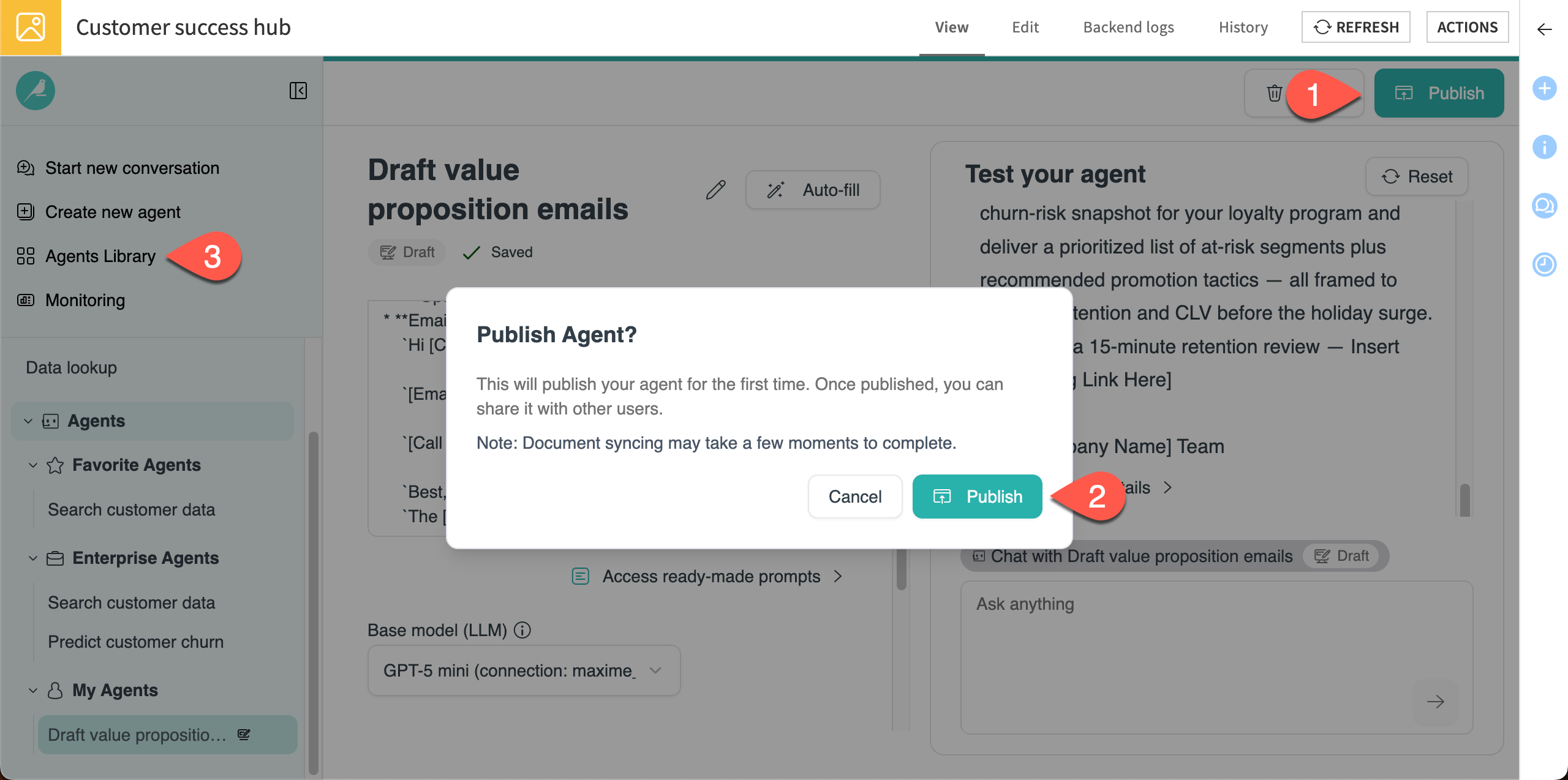Open the chat bubbles icon in right rail
Viewport: 1568px width, 780px height.
[1544, 206]
